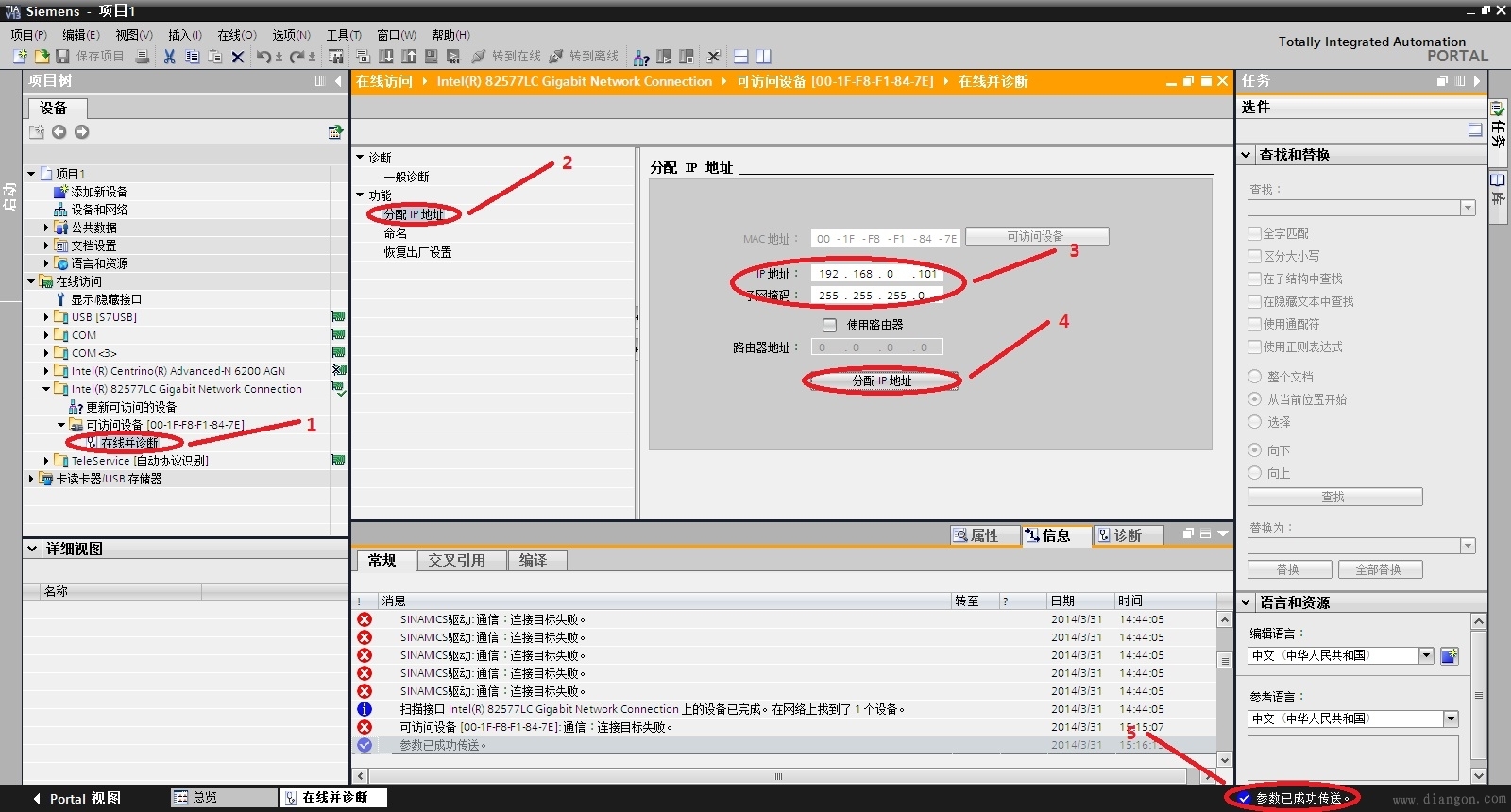
Task: Toggle the 使用路由器 checkbox
Action: tap(829, 325)
